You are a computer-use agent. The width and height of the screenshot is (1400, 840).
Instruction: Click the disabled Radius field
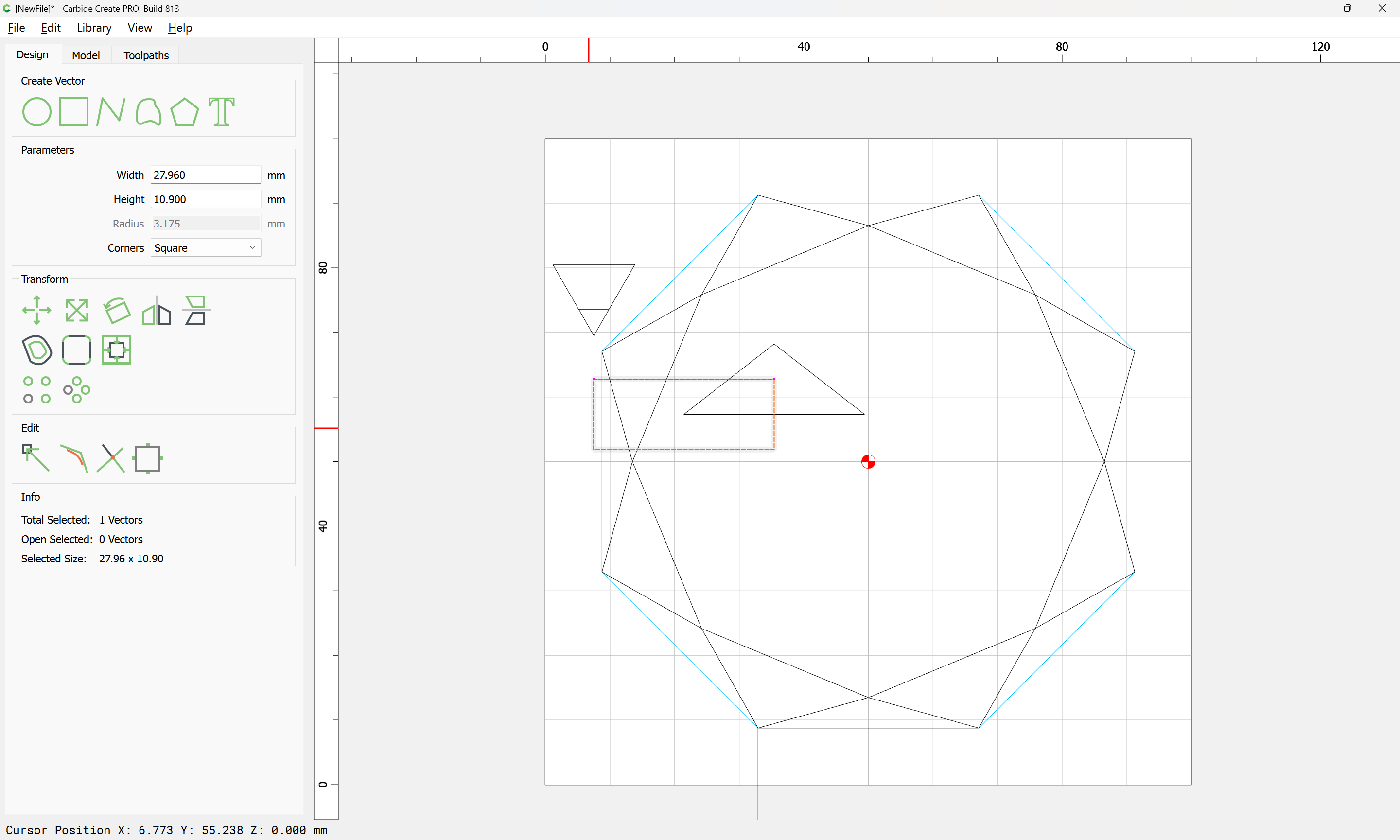pyautogui.click(x=206, y=224)
